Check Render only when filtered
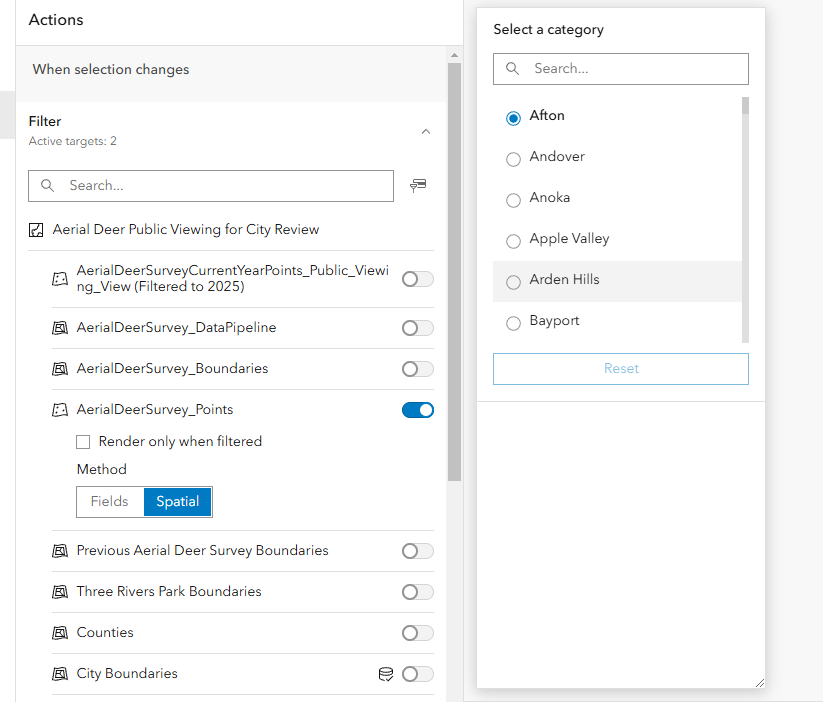823x702 pixels. 84,442
